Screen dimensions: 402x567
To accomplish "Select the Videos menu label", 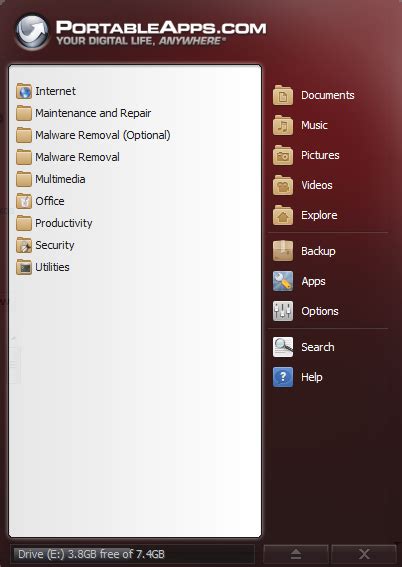I will 317,186.
